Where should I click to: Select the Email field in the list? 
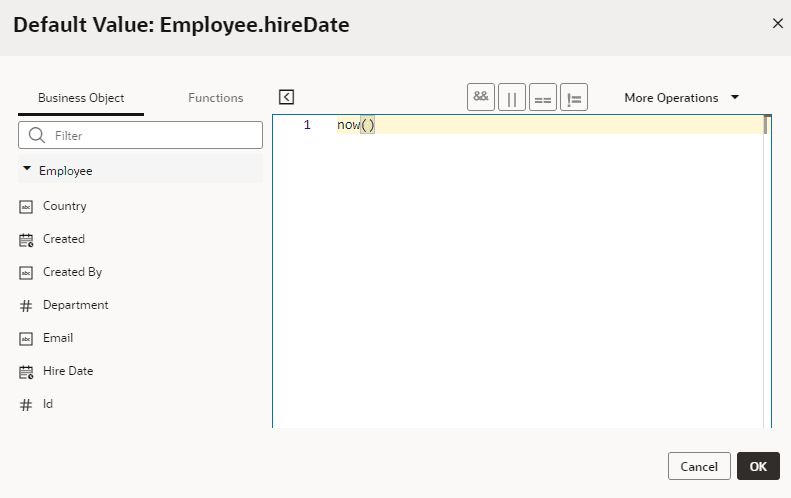pos(58,338)
